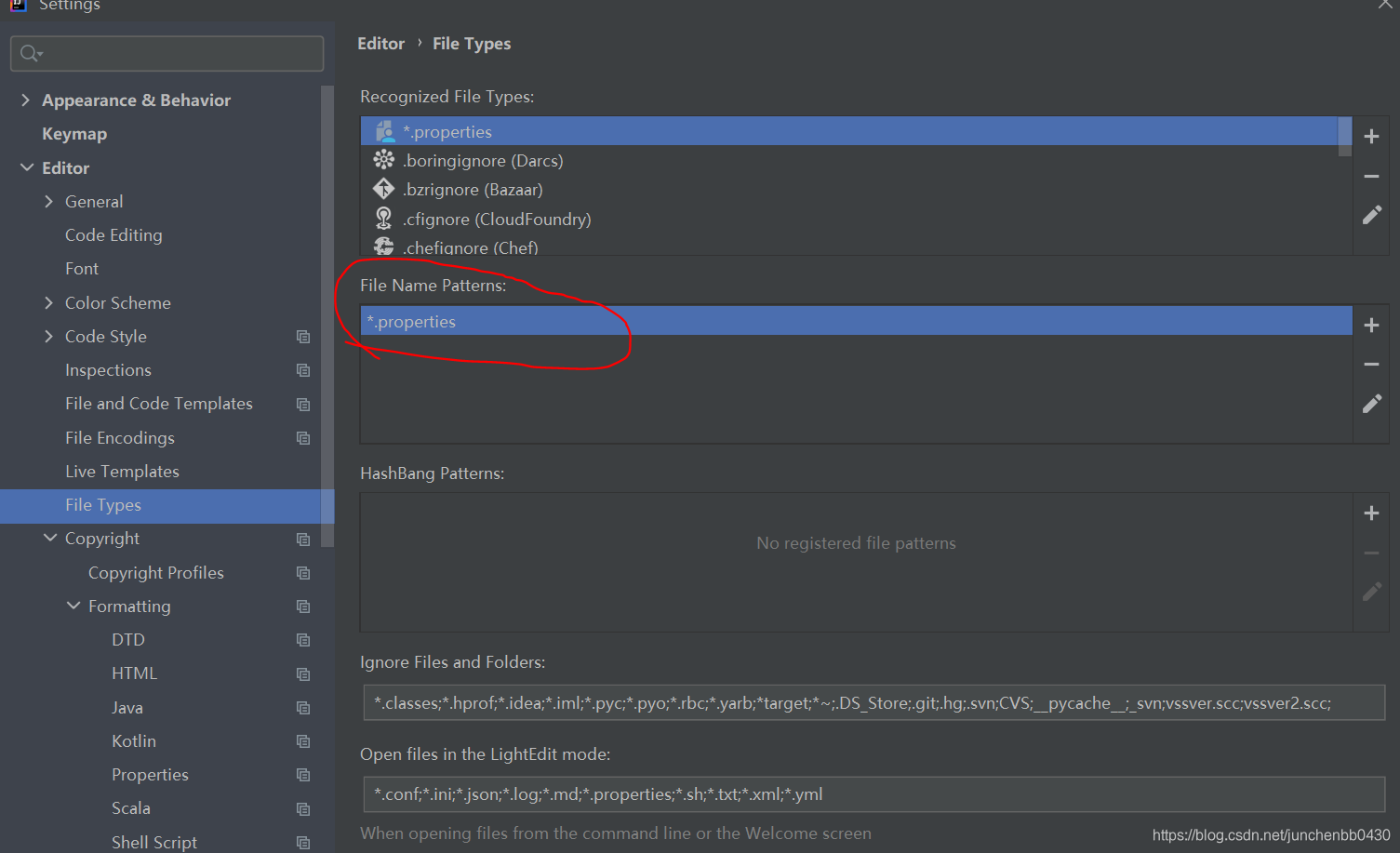The height and width of the screenshot is (853, 1400).
Task: Click the Editor breadcrumb link
Action: click(x=381, y=44)
